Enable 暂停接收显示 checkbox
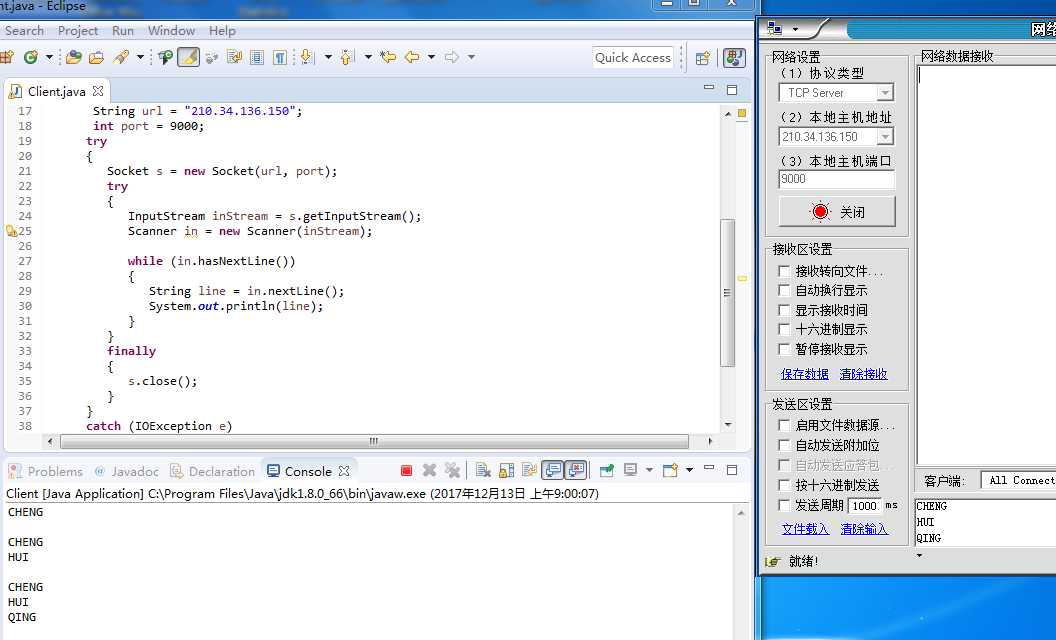This screenshot has width=1056, height=640. [x=784, y=349]
